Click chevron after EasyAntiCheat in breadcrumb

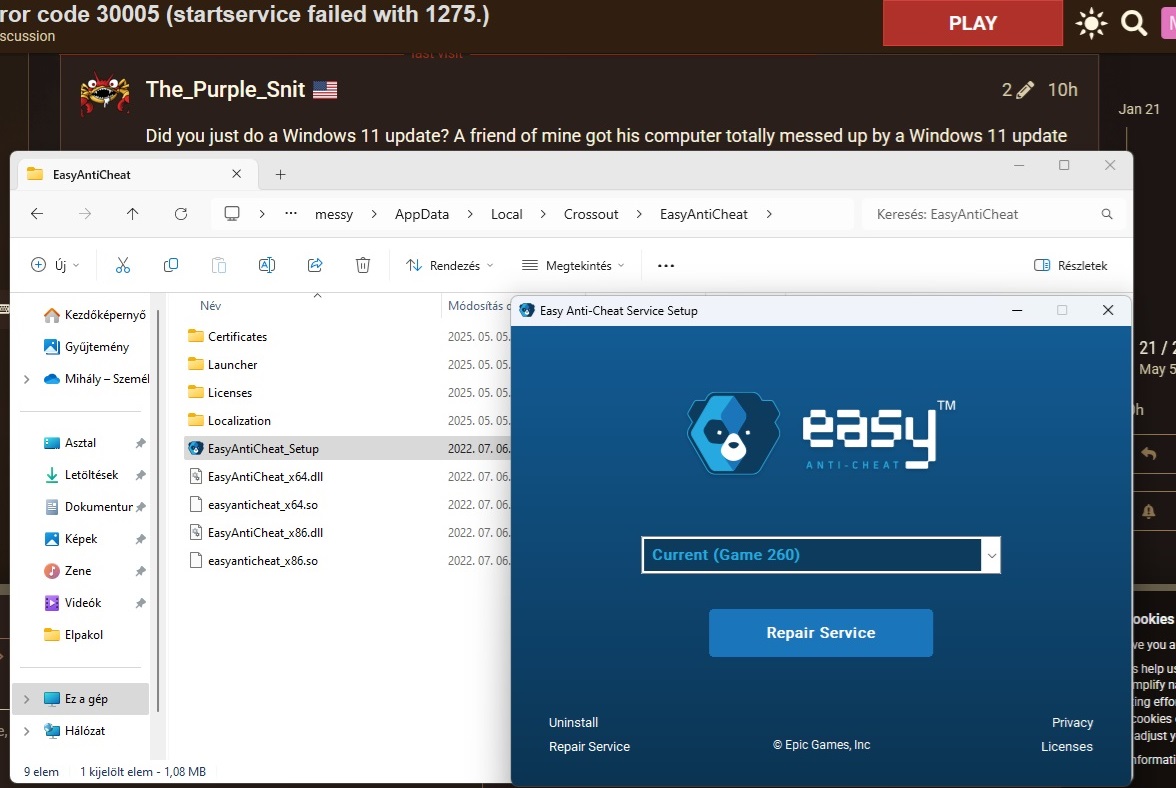coord(769,214)
